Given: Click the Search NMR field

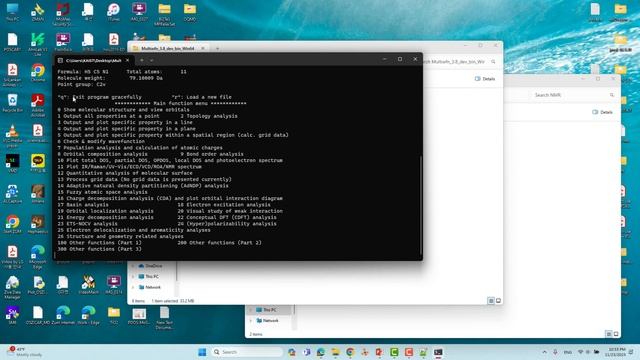Looking at the screenshot, I should click(574, 95).
